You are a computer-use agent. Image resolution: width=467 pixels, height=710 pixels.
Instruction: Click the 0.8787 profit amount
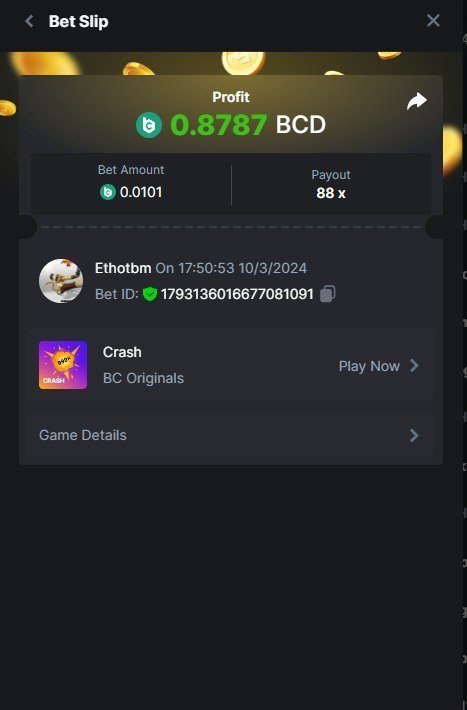click(219, 125)
